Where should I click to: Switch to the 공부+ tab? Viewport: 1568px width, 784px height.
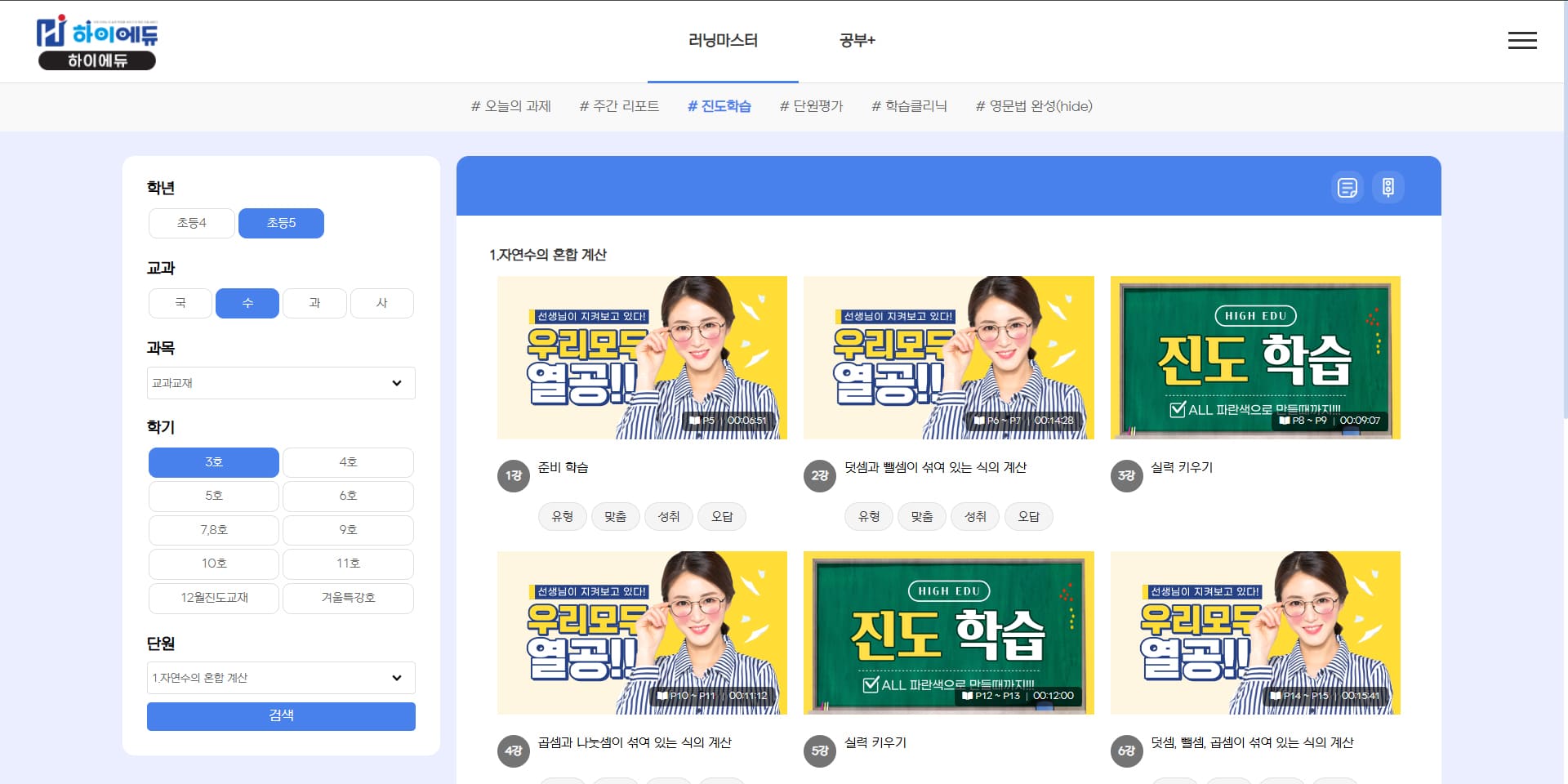coord(857,41)
